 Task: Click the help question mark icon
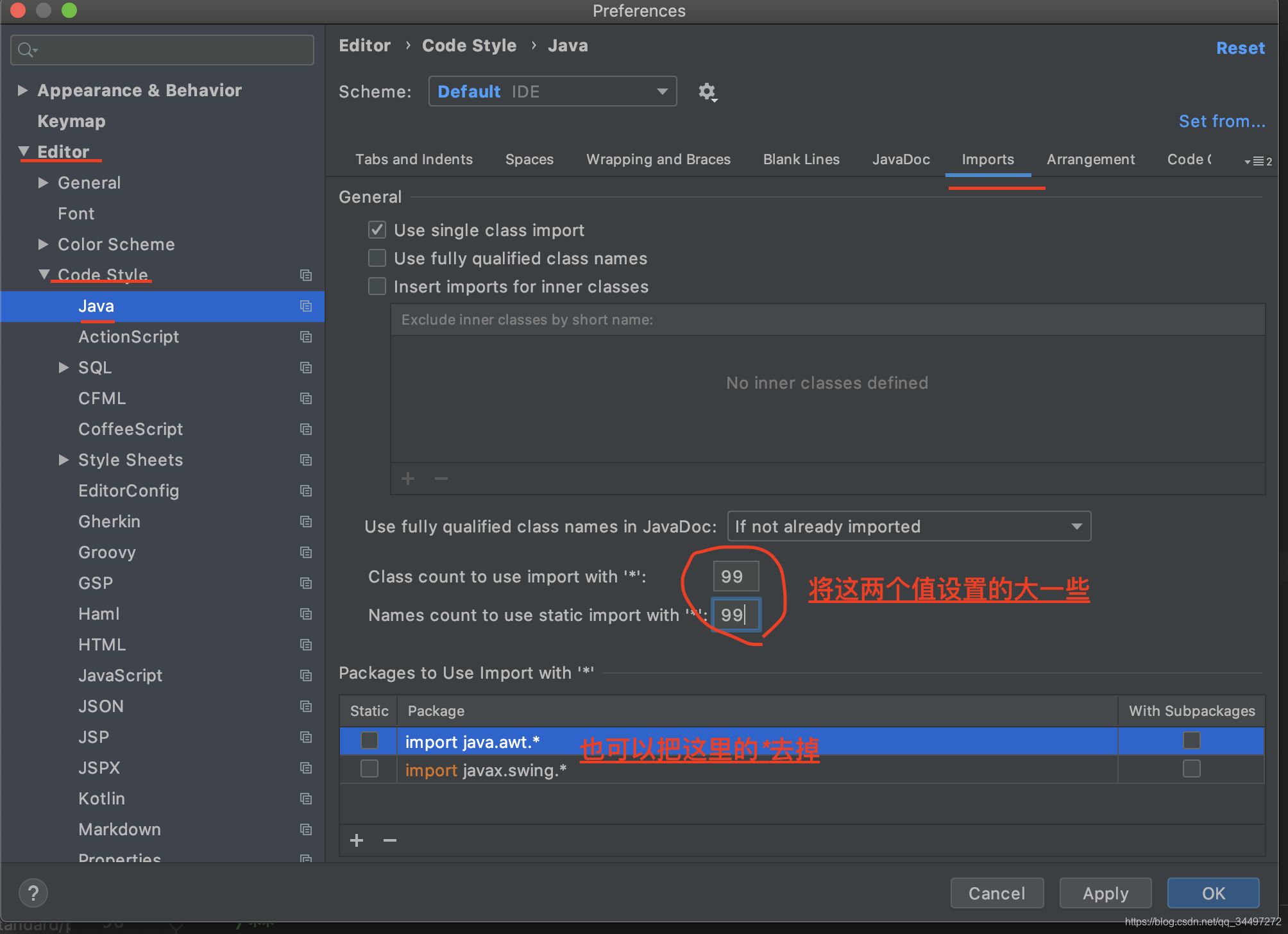[33, 893]
